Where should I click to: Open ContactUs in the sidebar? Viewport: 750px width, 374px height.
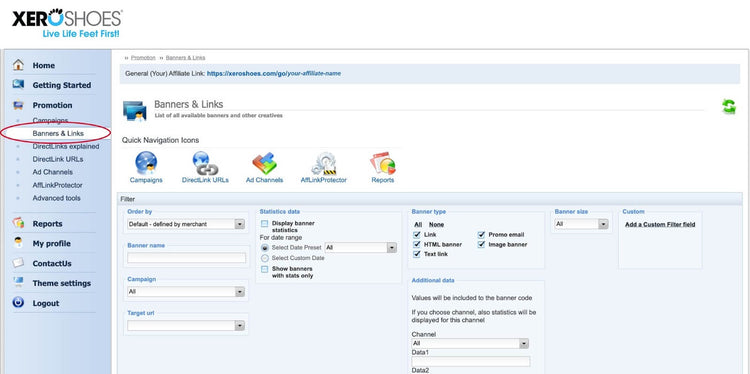[52, 264]
